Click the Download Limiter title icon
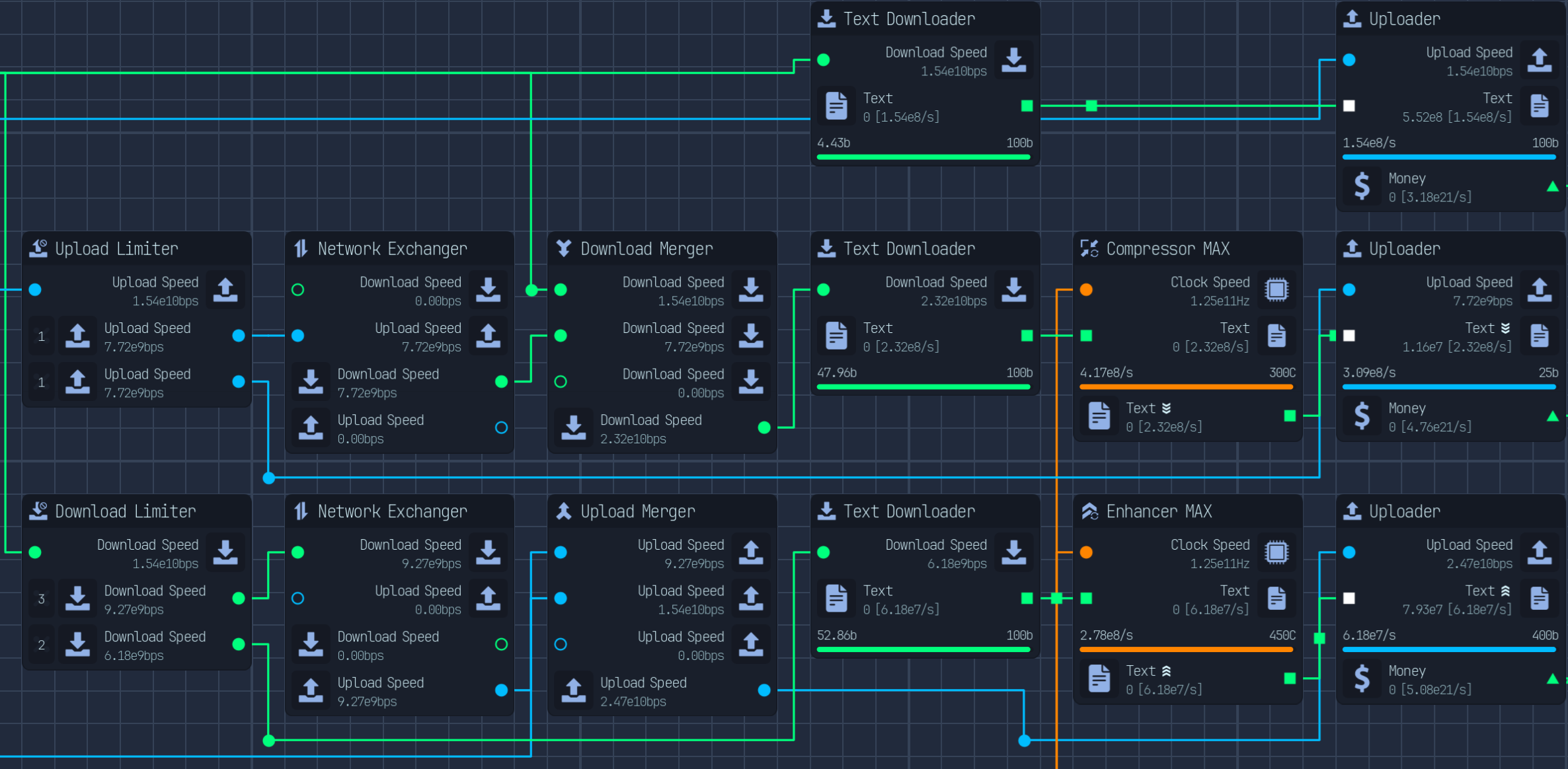 pyautogui.click(x=38, y=511)
